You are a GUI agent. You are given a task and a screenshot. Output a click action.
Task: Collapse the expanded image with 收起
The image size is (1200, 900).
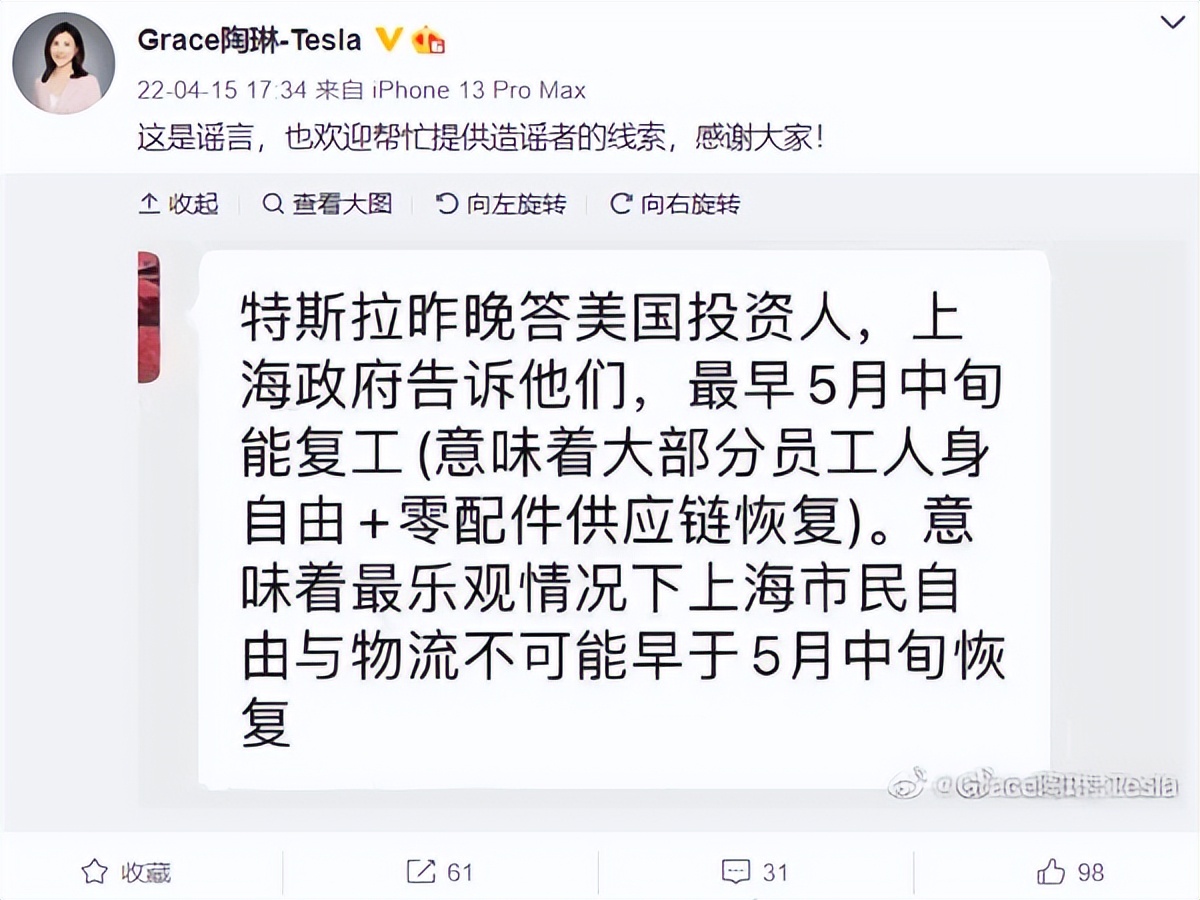click(178, 205)
